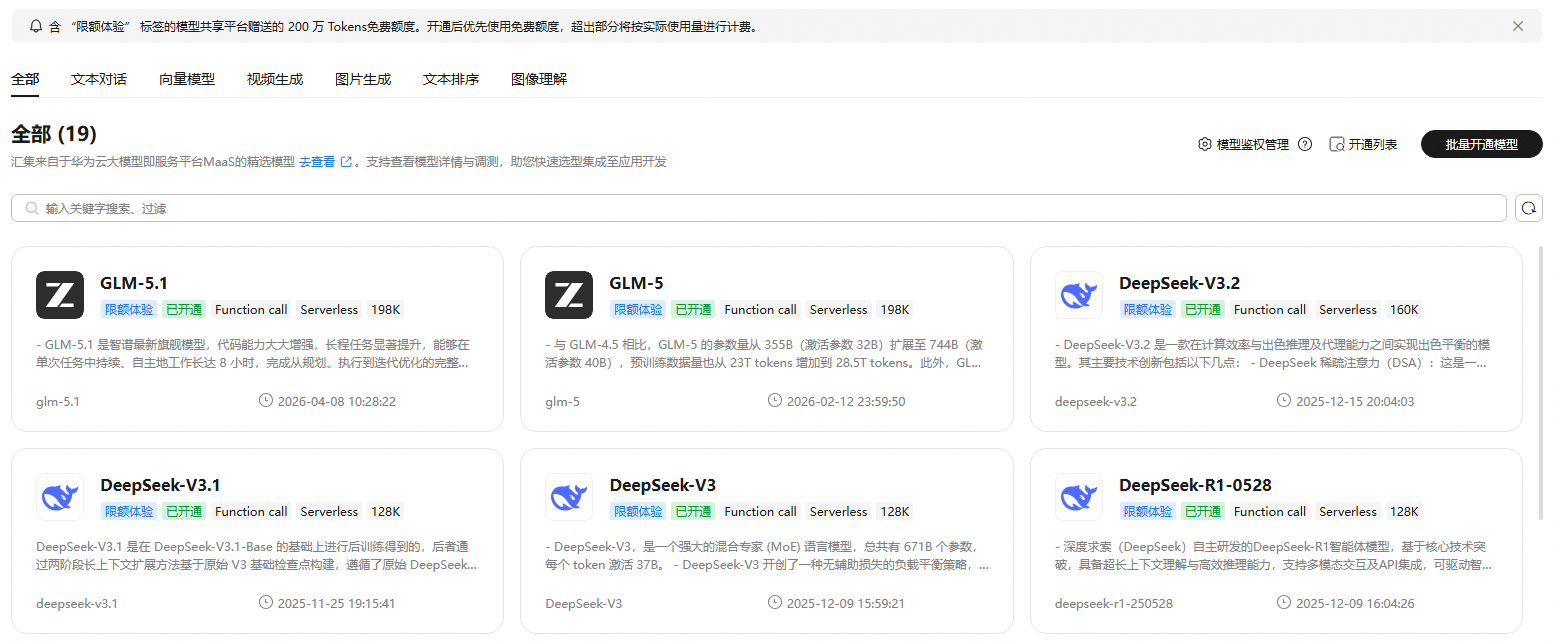
Task: Click the DeepSeek-V3 whale logo
Action: click(x=569, y=497)
